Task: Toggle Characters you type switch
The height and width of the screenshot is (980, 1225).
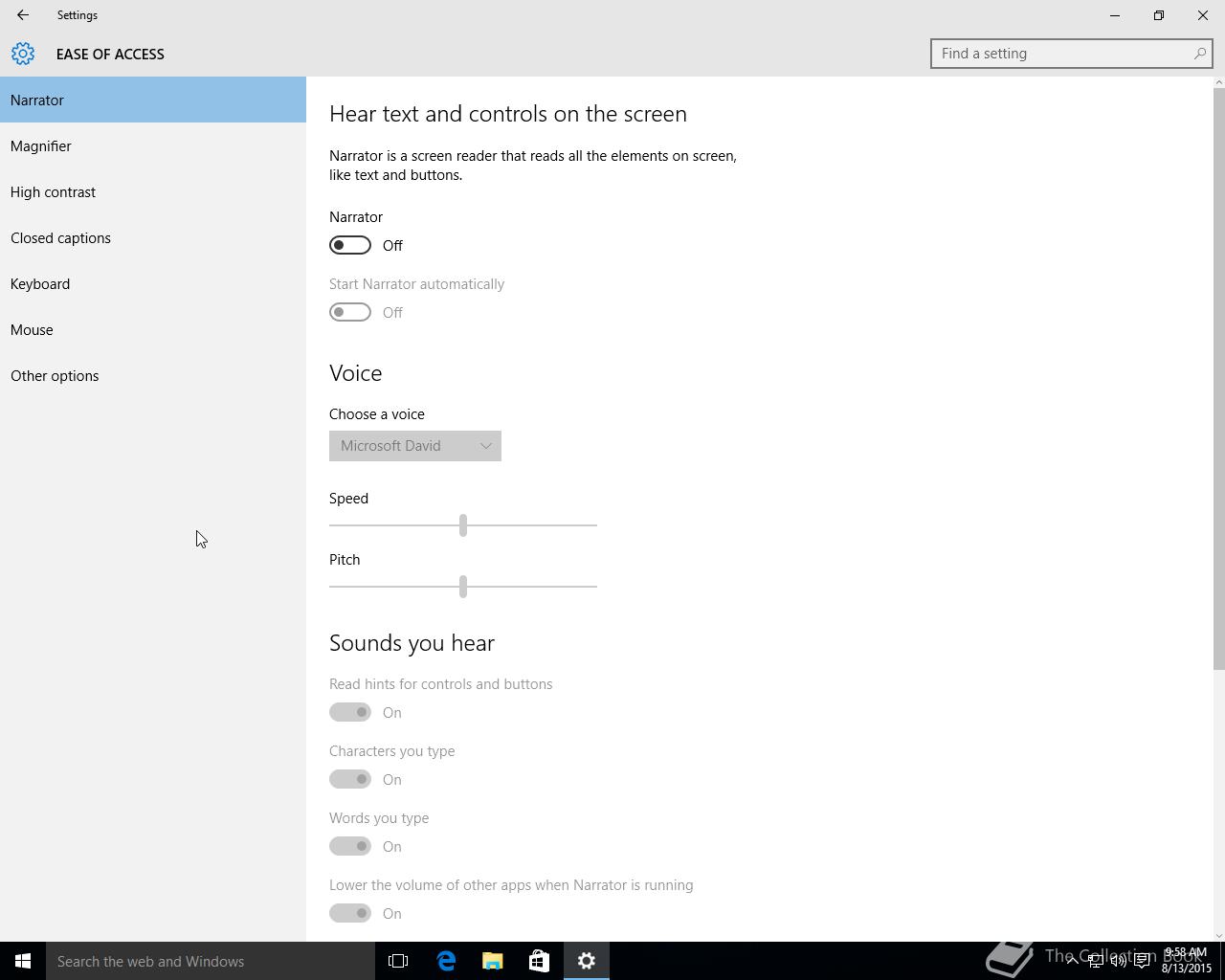Action: click(x=350, y=779)
